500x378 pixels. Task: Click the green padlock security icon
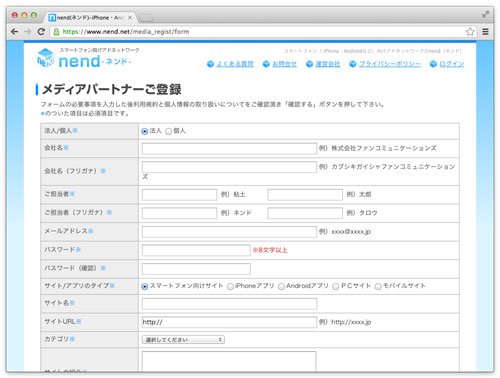point(56,32)
